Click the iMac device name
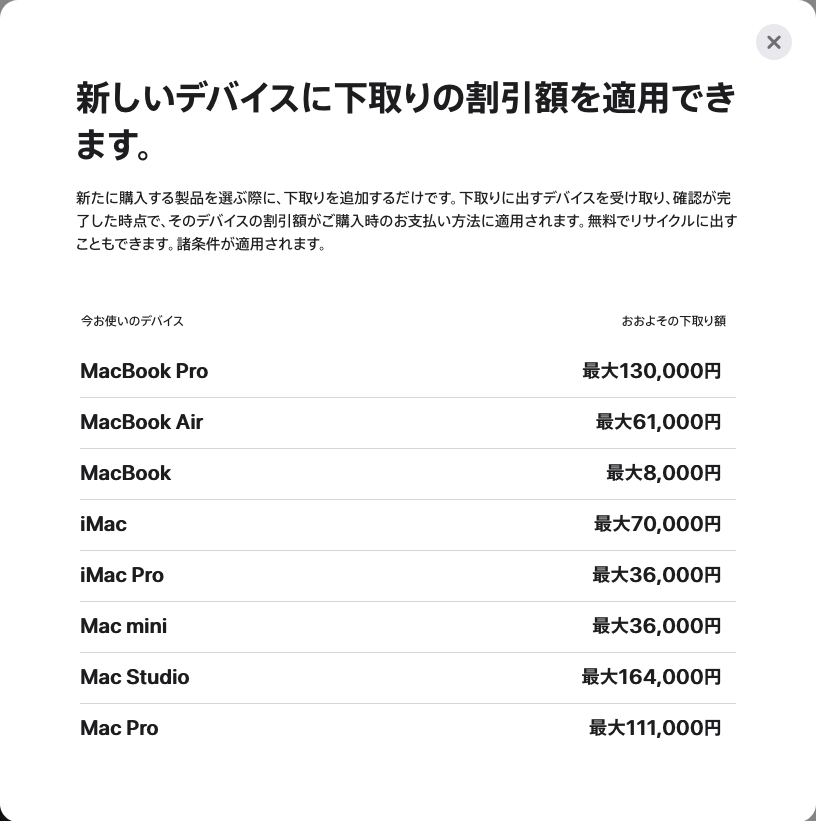 click(x=103, y=524)
